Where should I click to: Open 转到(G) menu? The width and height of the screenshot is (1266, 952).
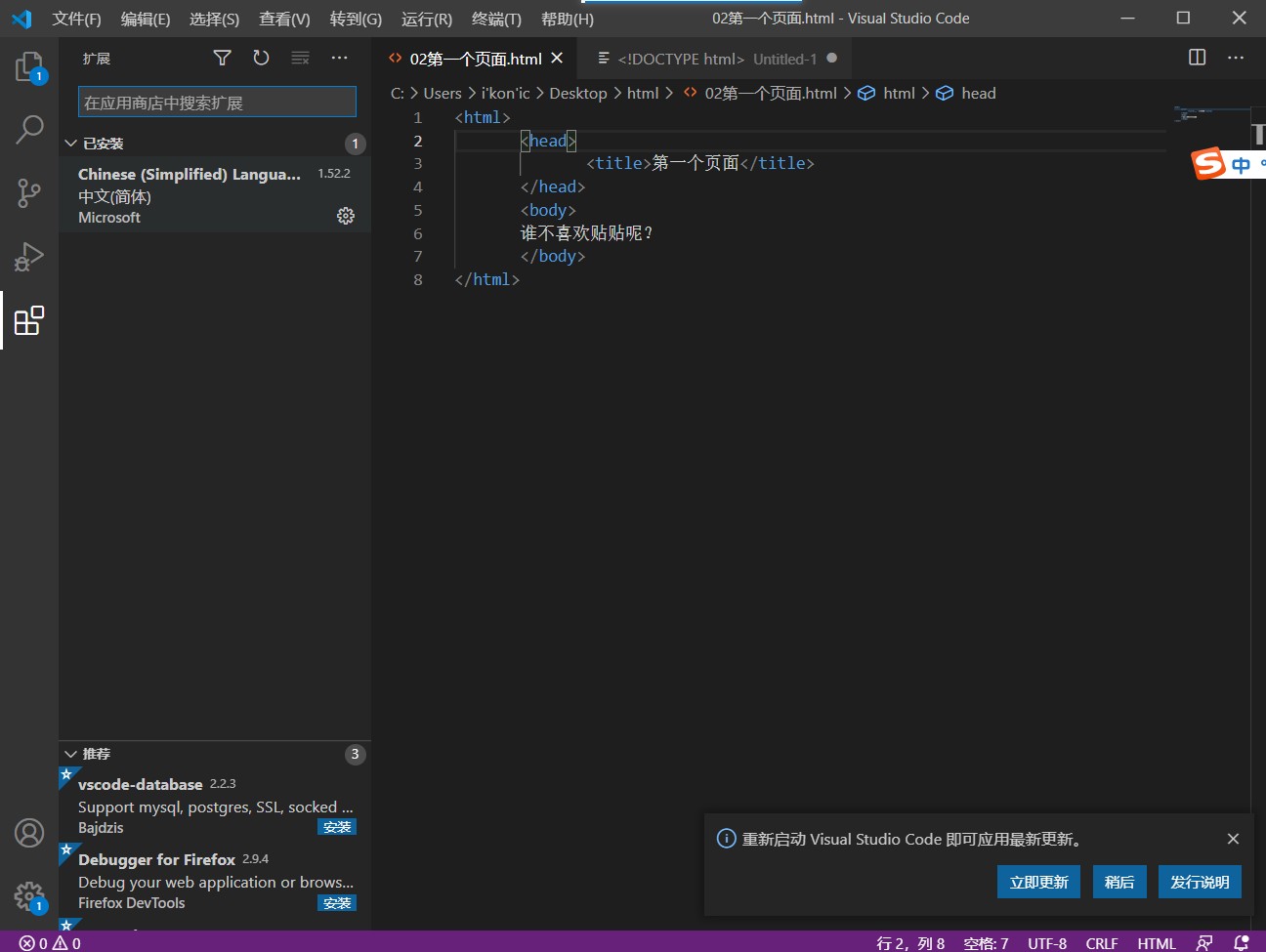pos(356,19)
